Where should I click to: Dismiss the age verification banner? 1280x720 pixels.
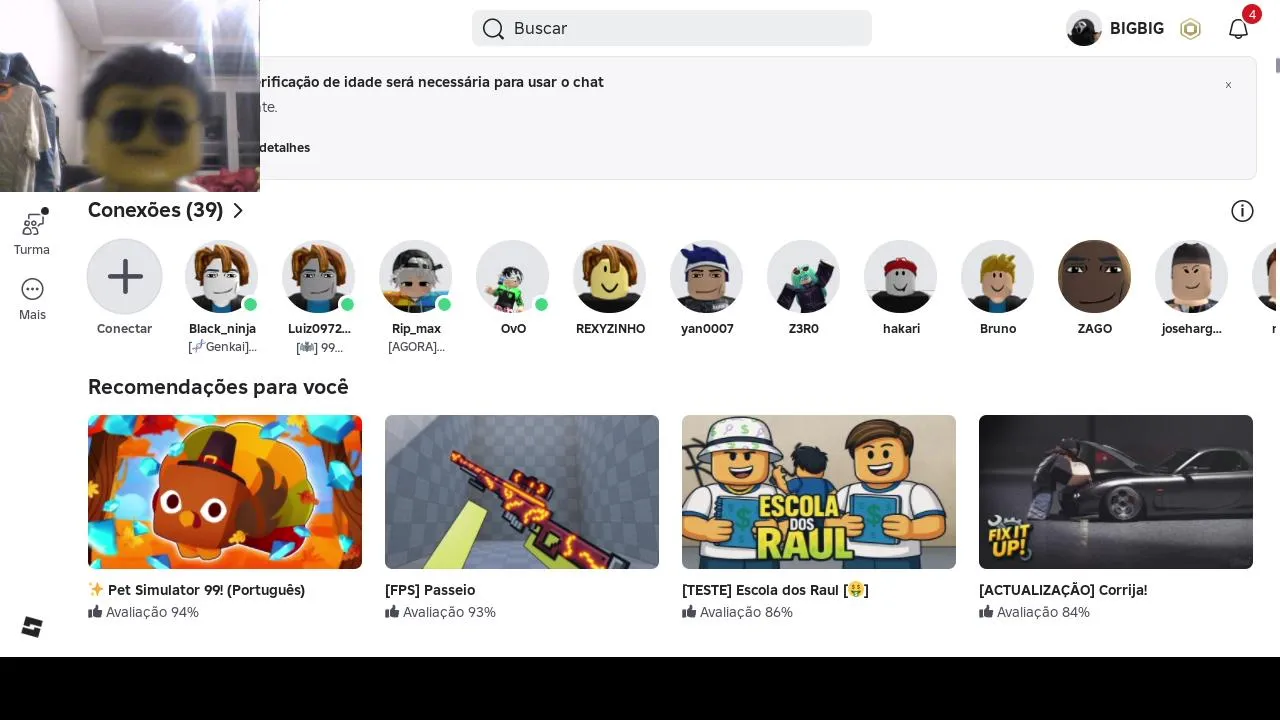pyautogui.click(x=1228, y=85)
